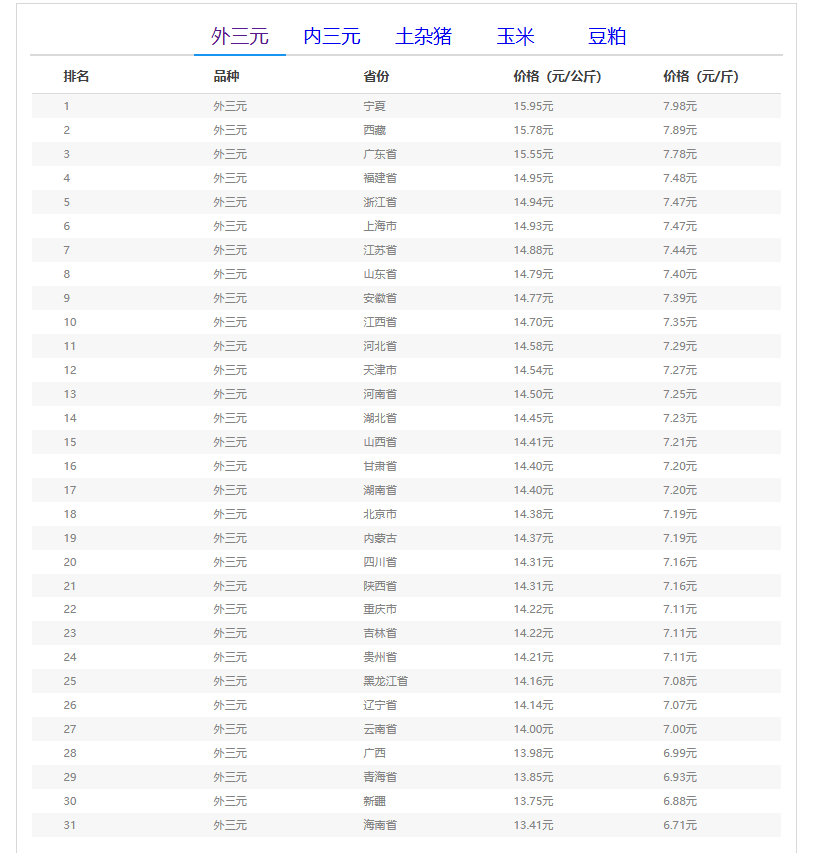Click the per-jin price 7.98元
822x853 pixels.
pos(680,106)
